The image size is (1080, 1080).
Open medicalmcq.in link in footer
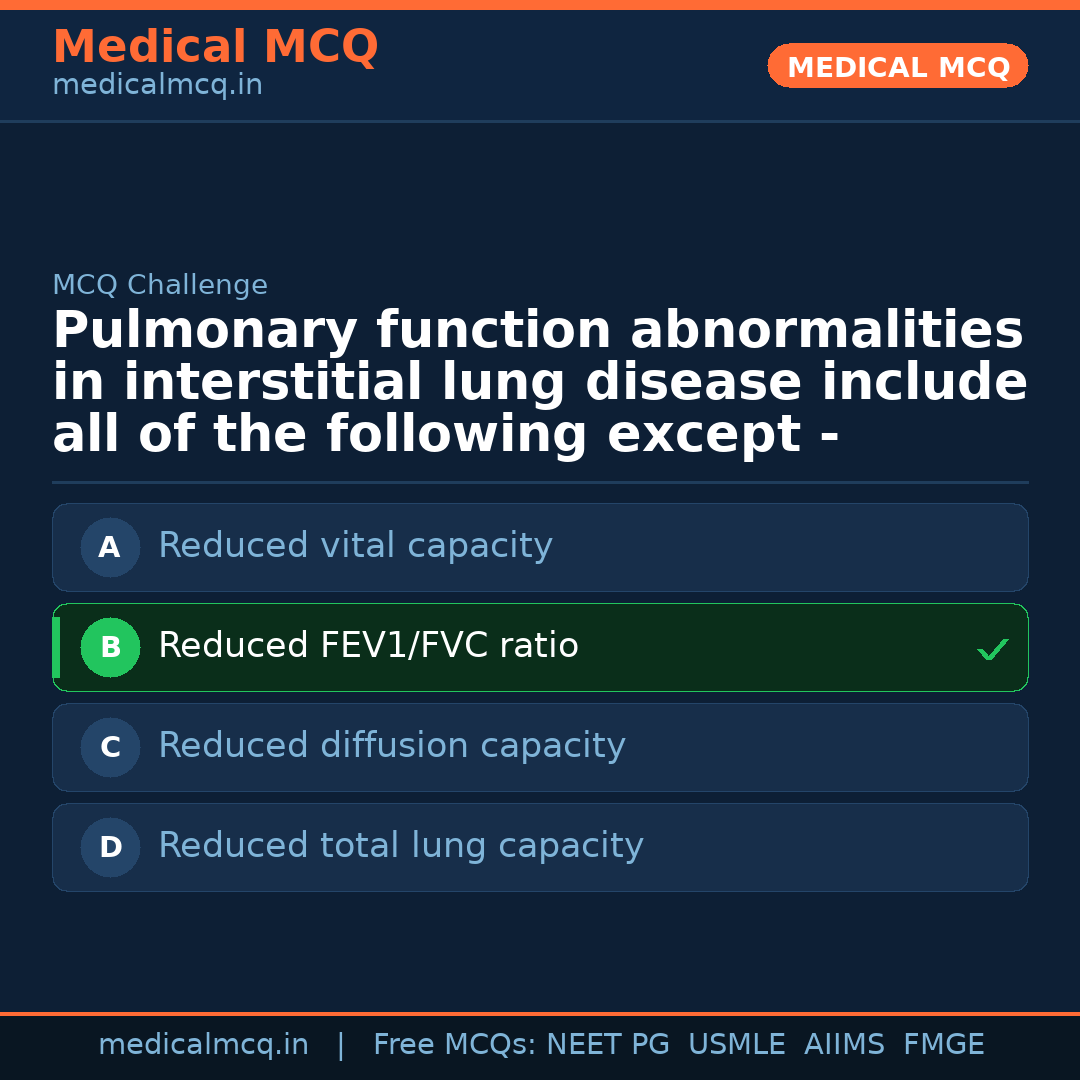coord(203,1045)
